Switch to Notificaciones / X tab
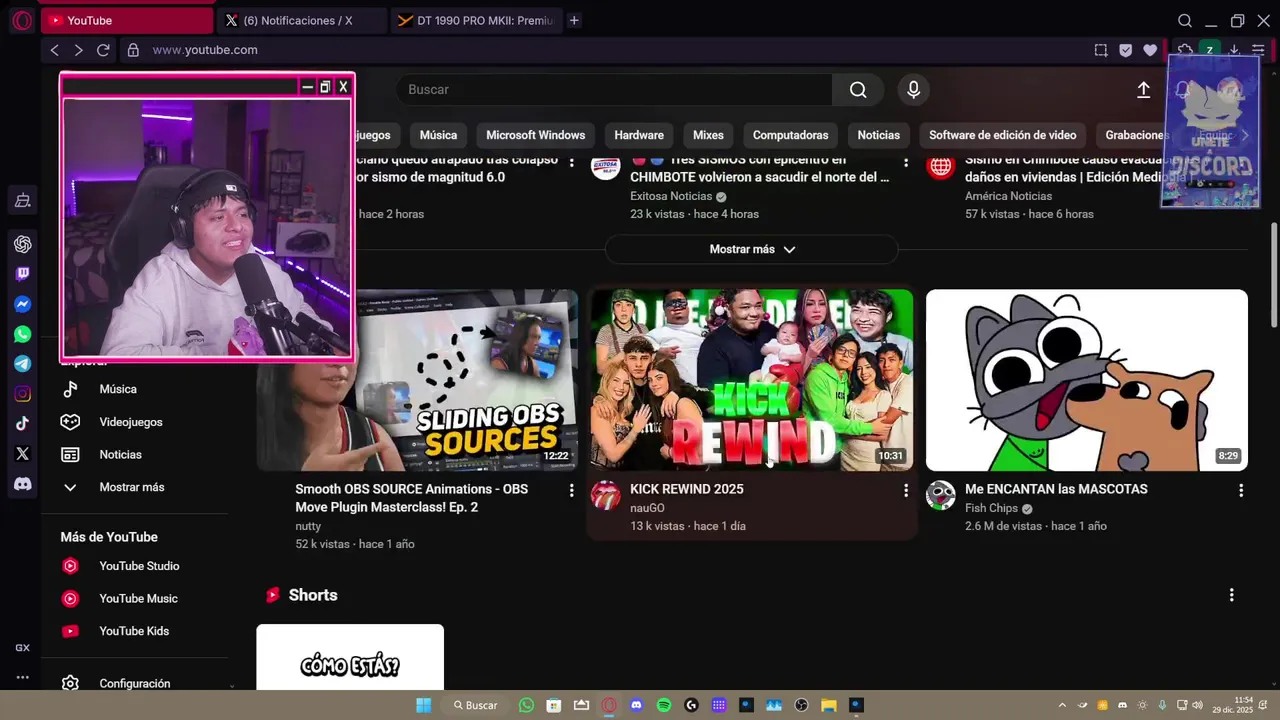 [302, 20]
